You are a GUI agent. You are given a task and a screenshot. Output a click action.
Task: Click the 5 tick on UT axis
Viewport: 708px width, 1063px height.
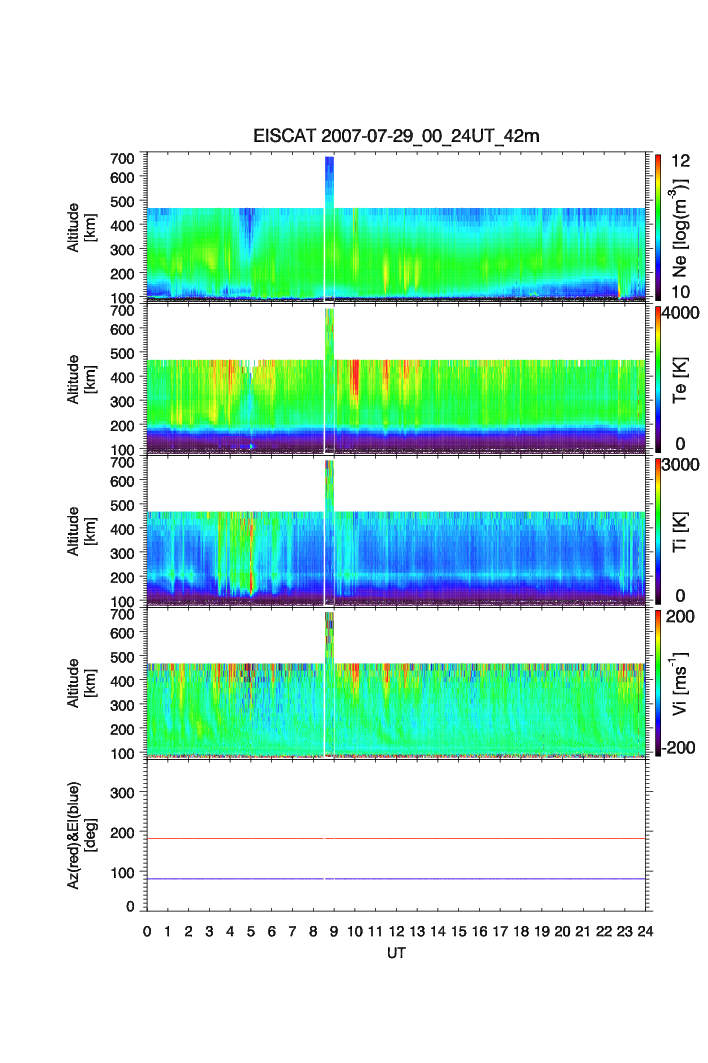pos(251,931)
